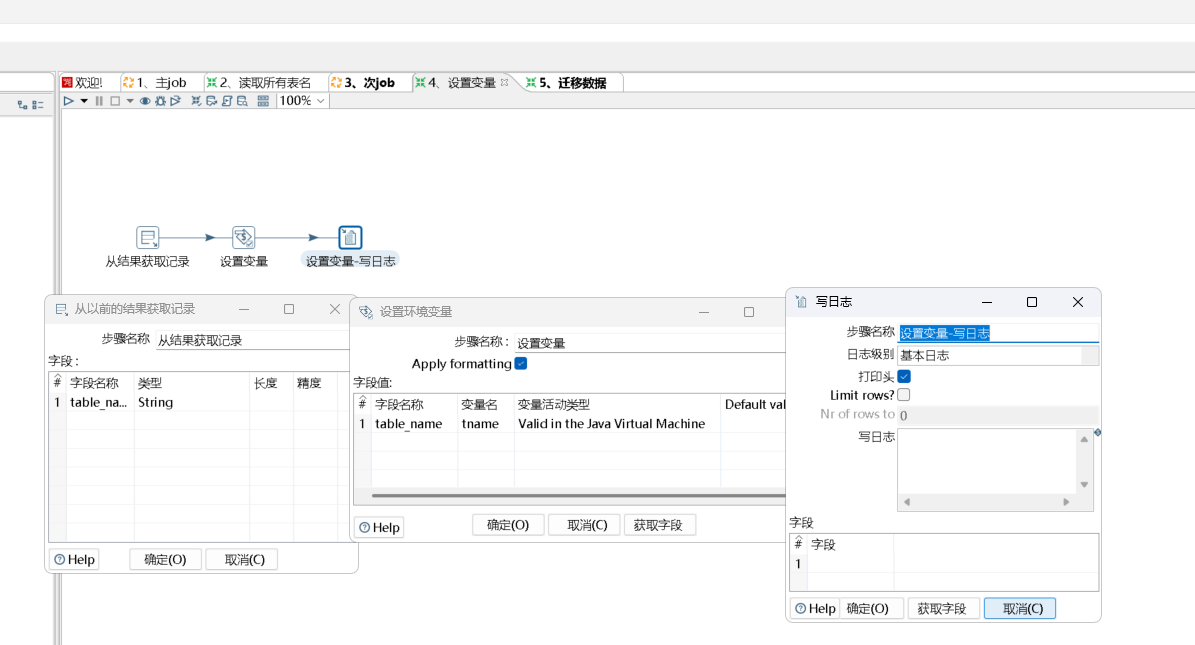
Task: Switch to the 欢迎! tab
Action: (82, 82)
